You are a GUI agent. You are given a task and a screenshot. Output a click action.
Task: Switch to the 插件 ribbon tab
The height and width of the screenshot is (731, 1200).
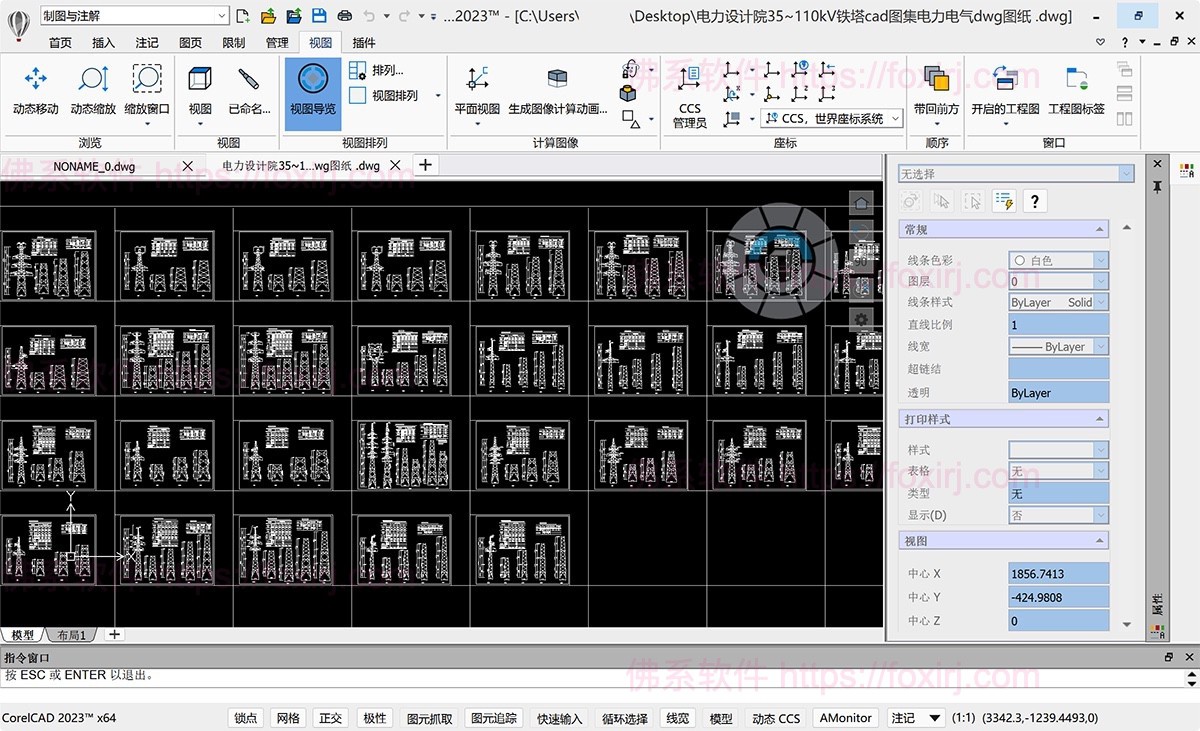coord(363,42)
